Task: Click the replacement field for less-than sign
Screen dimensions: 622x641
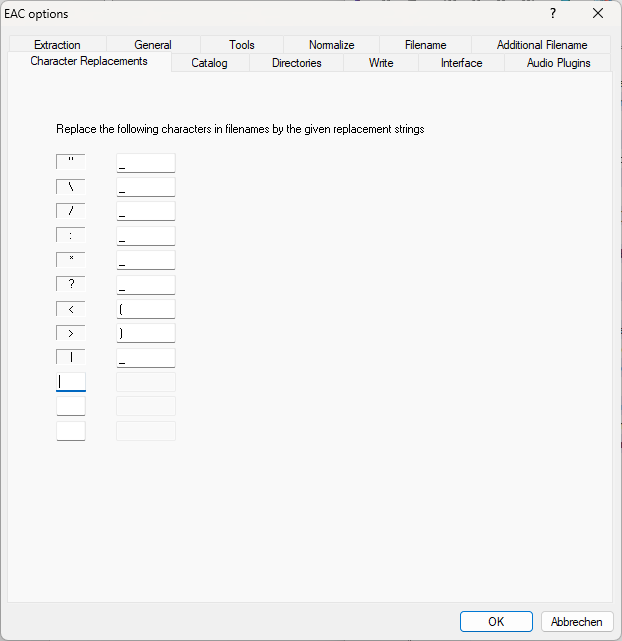Action: (146, 309)
